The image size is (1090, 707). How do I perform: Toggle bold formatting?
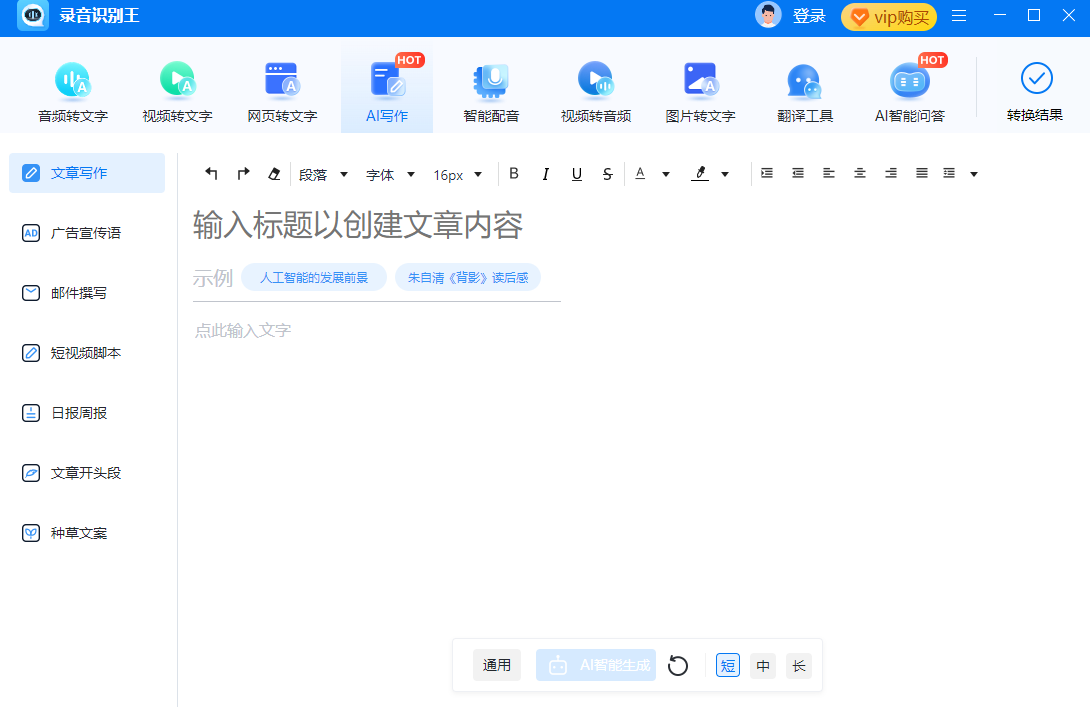click(x=514, y=174)
